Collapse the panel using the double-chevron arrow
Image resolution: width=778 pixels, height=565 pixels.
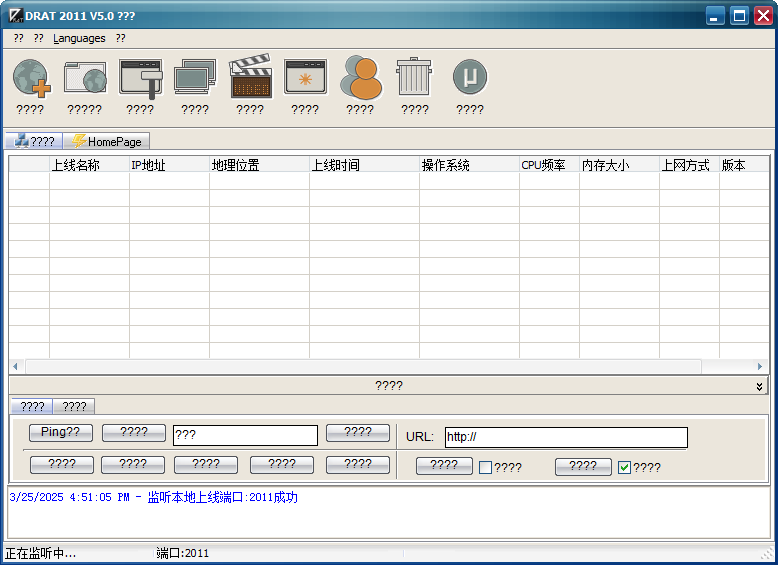tap(759, 386)
